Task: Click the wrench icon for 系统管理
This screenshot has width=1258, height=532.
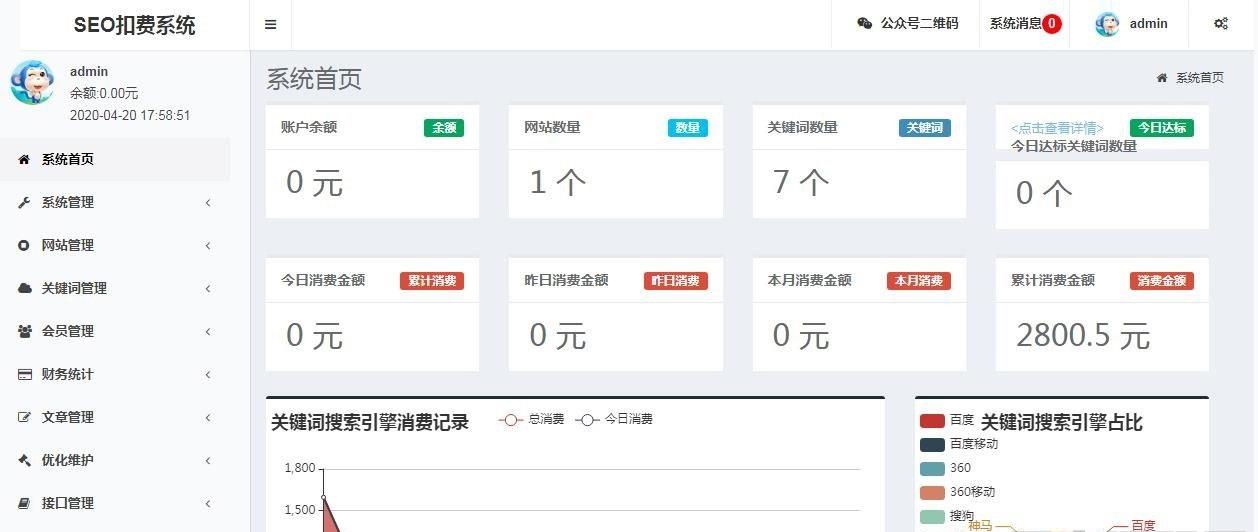Action: (24, 202)
